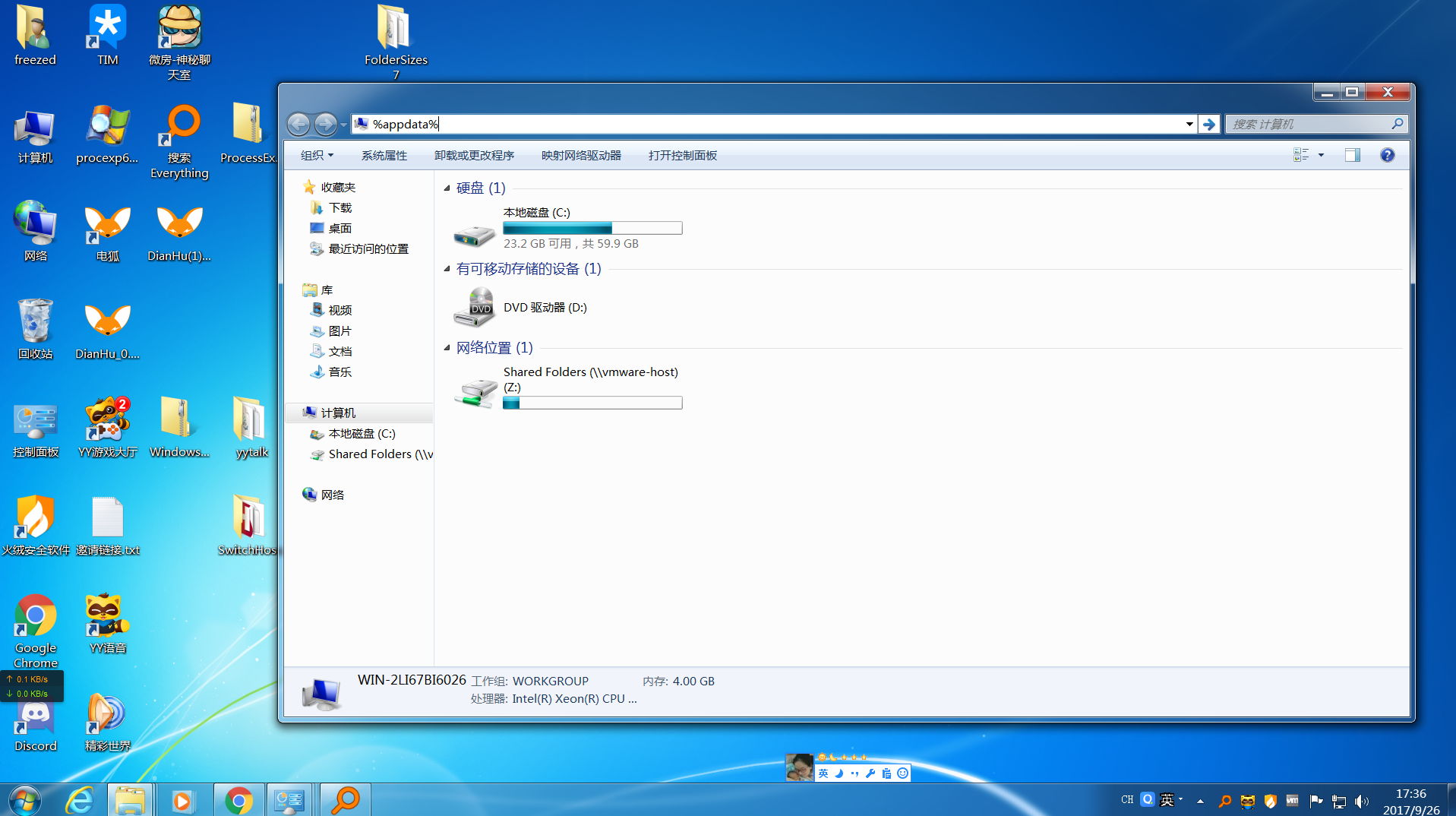Collapse the 有可移动存储的设备 (1) group
1456x816 pixels.
(x=447, y=268)
